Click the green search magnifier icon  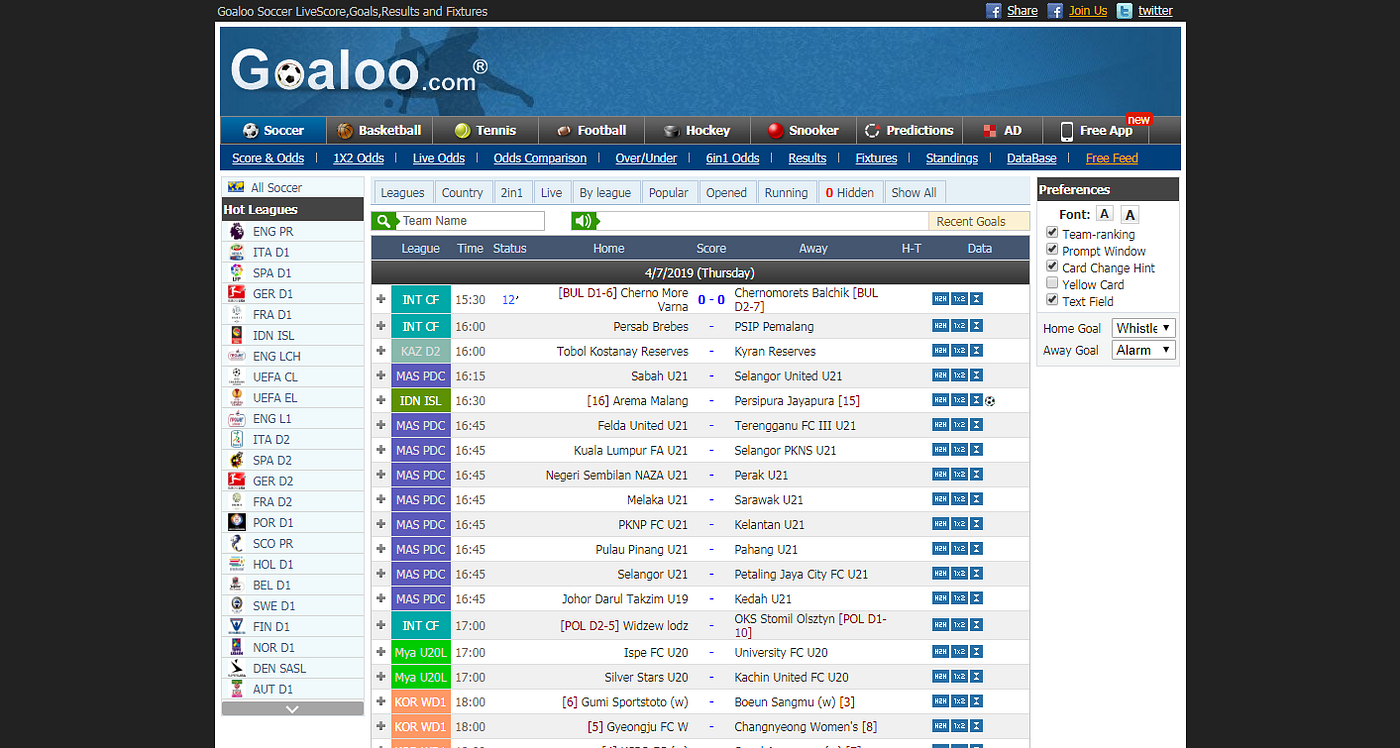tap(384, 221)
